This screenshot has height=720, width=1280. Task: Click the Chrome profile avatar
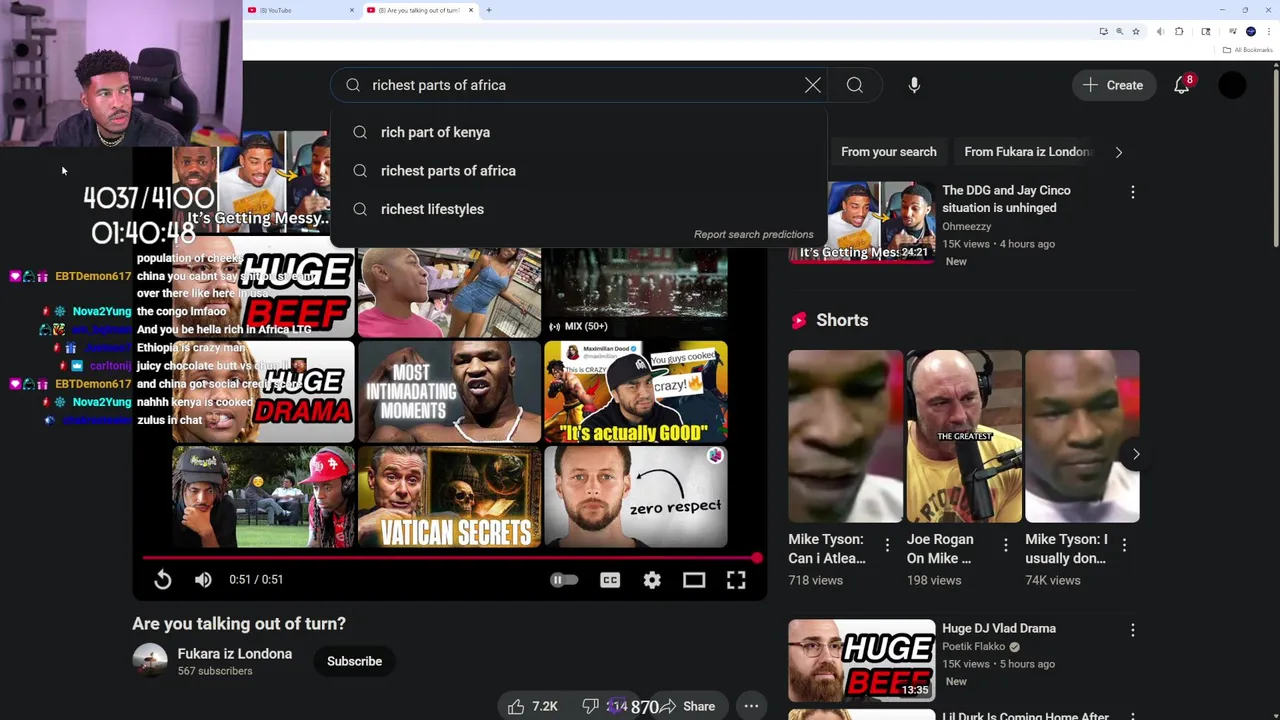[x=1250, y=31]
